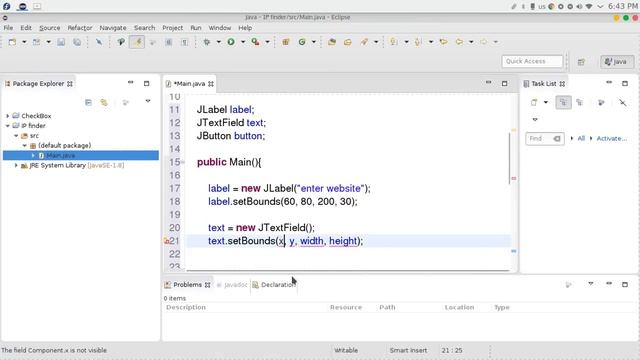Click the Wi-Fi icon in system tray

589,7
